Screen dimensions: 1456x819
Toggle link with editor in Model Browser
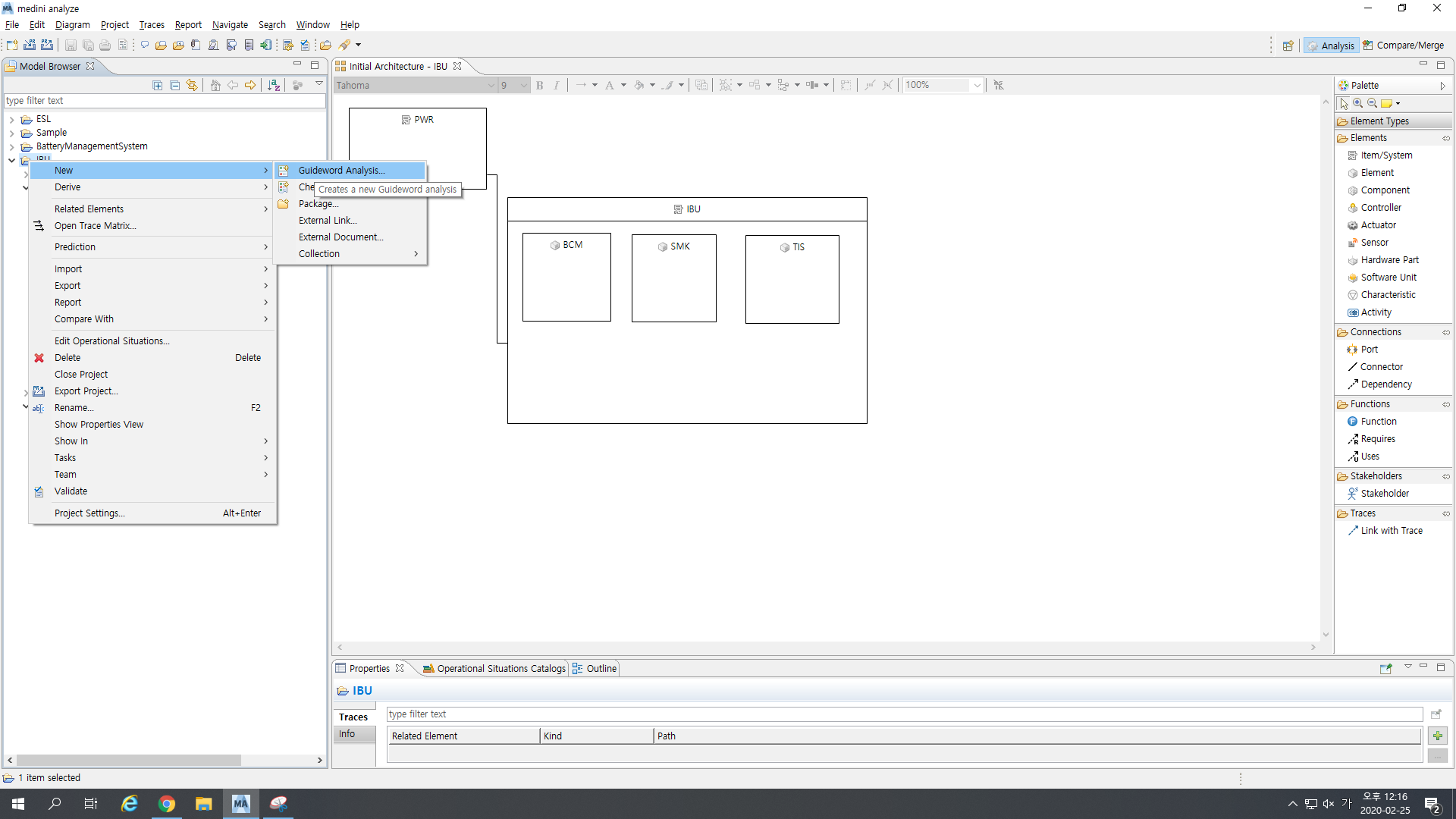192,86
